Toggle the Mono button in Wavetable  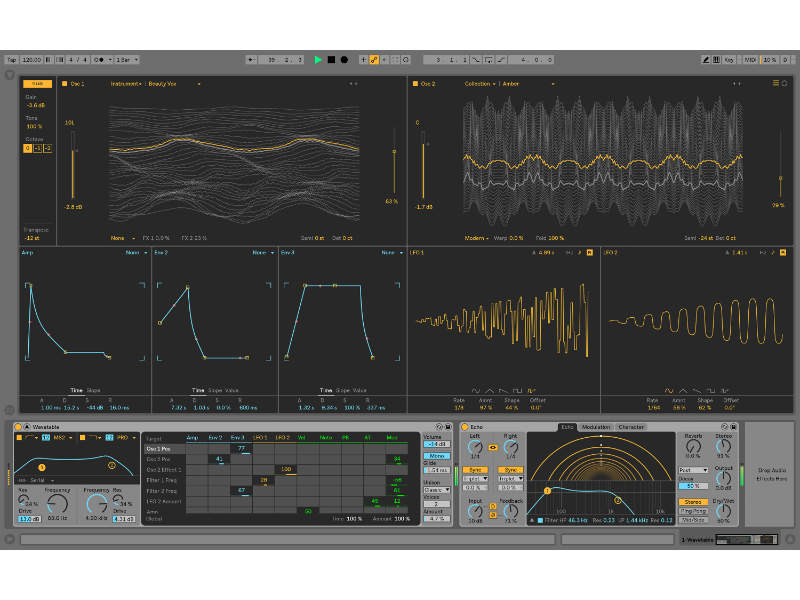point(437,456)
